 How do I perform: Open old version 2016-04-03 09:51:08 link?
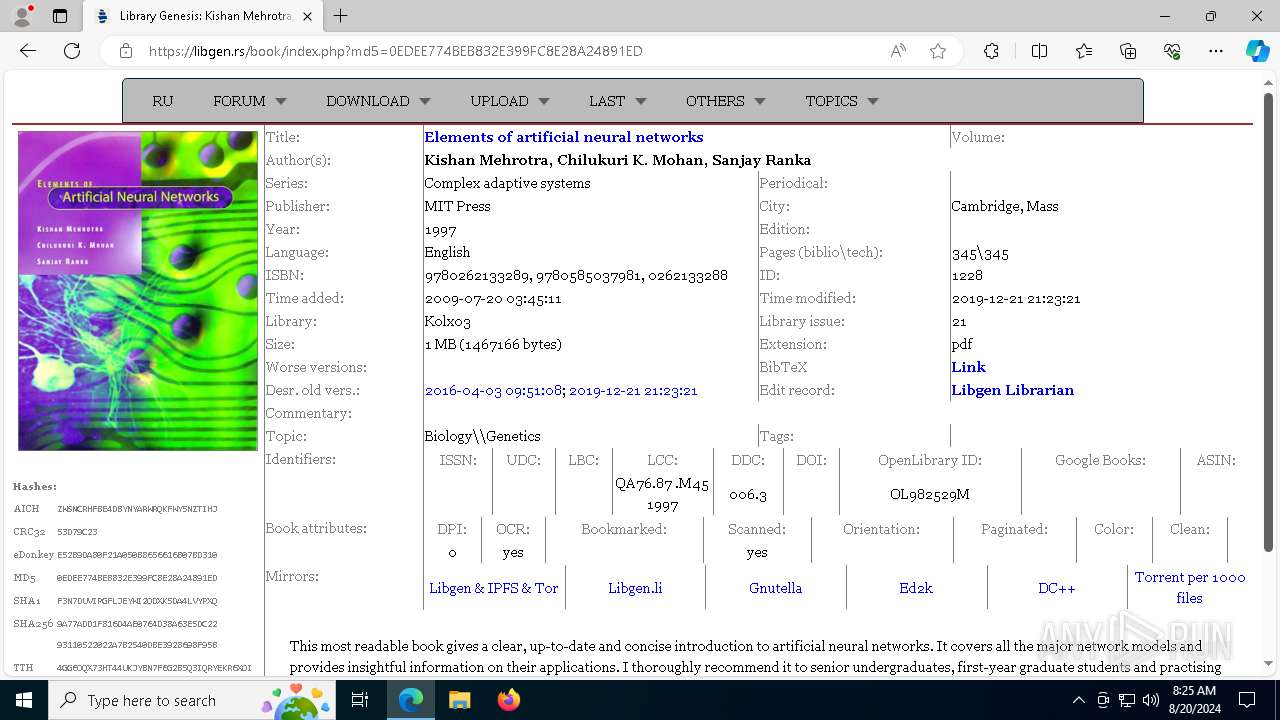click(x=494, y=390)
